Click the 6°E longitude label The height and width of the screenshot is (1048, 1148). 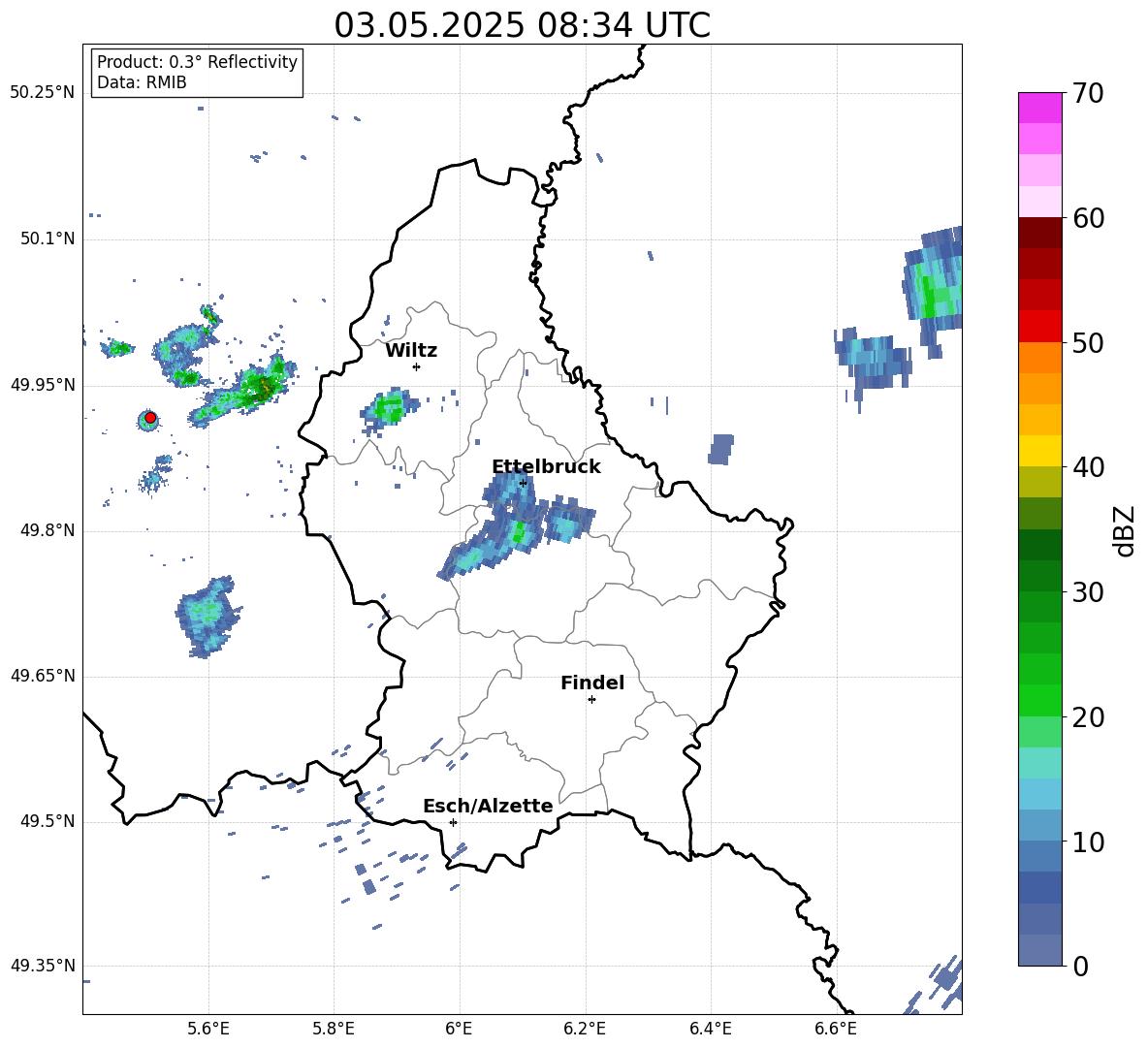click(x=459, y=1030)
